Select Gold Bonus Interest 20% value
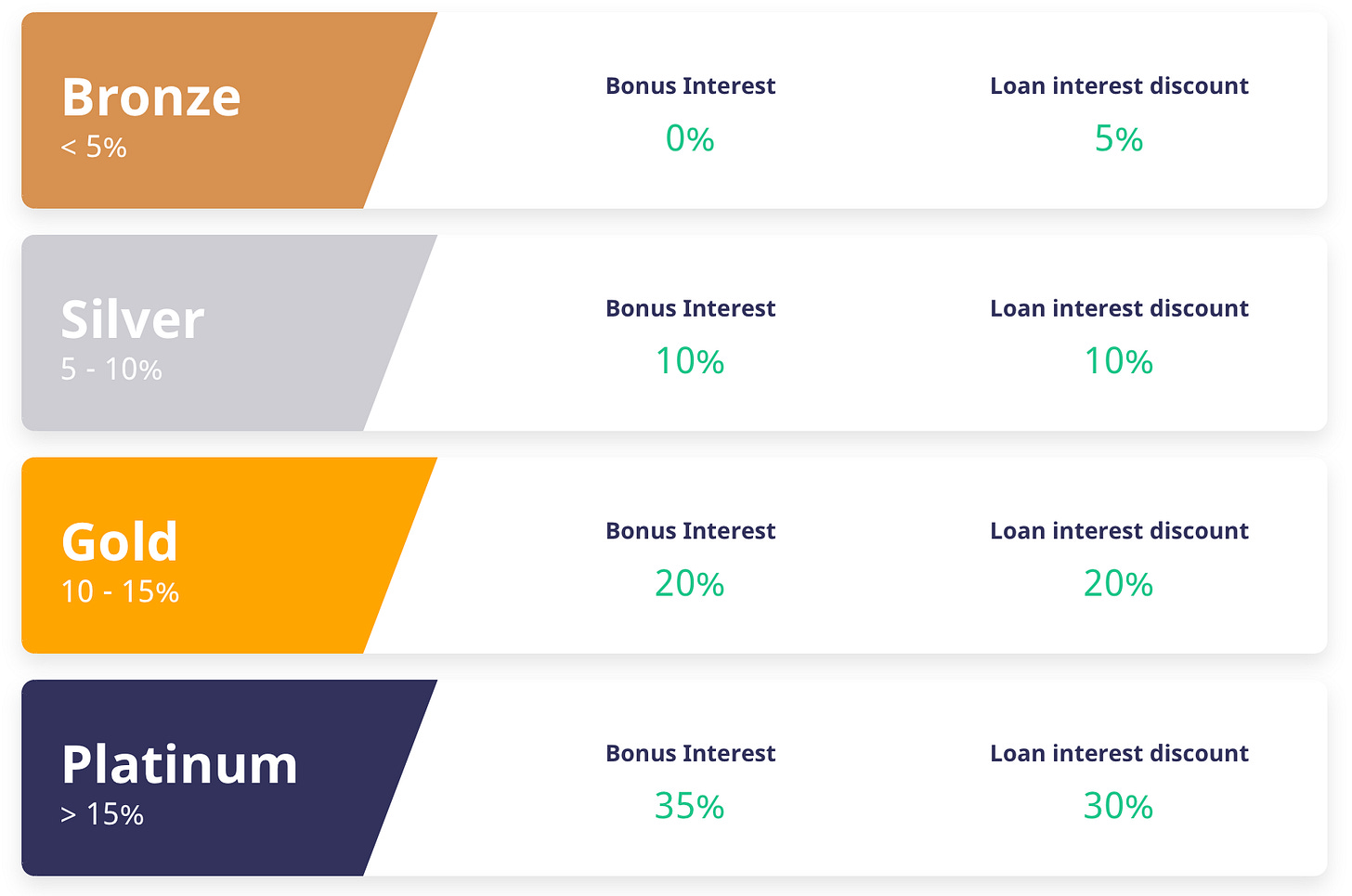Screen dimensions: 1352x896 (x=690, y=584)
